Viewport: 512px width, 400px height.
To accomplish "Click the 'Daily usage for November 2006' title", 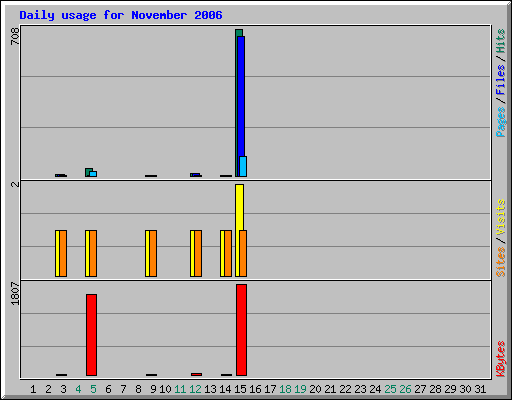I will click(x=121, y=15).
